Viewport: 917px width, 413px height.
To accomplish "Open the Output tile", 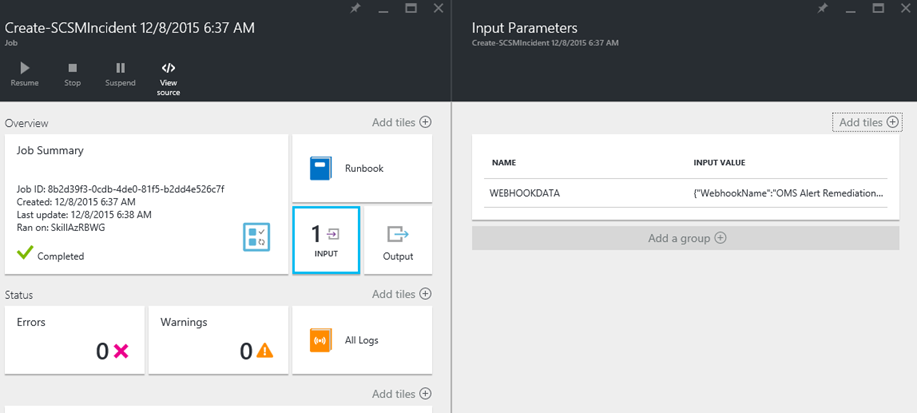I will [397, 239].
